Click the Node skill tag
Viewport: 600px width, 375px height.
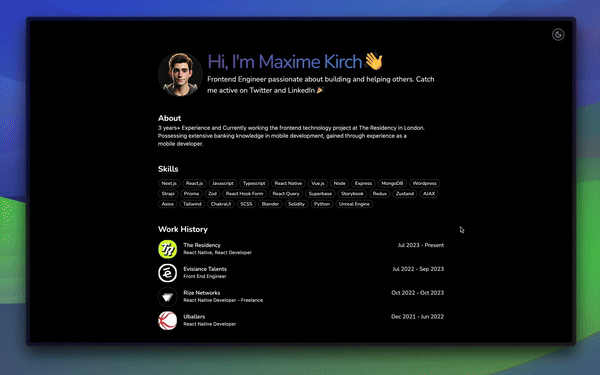[339, 183]
